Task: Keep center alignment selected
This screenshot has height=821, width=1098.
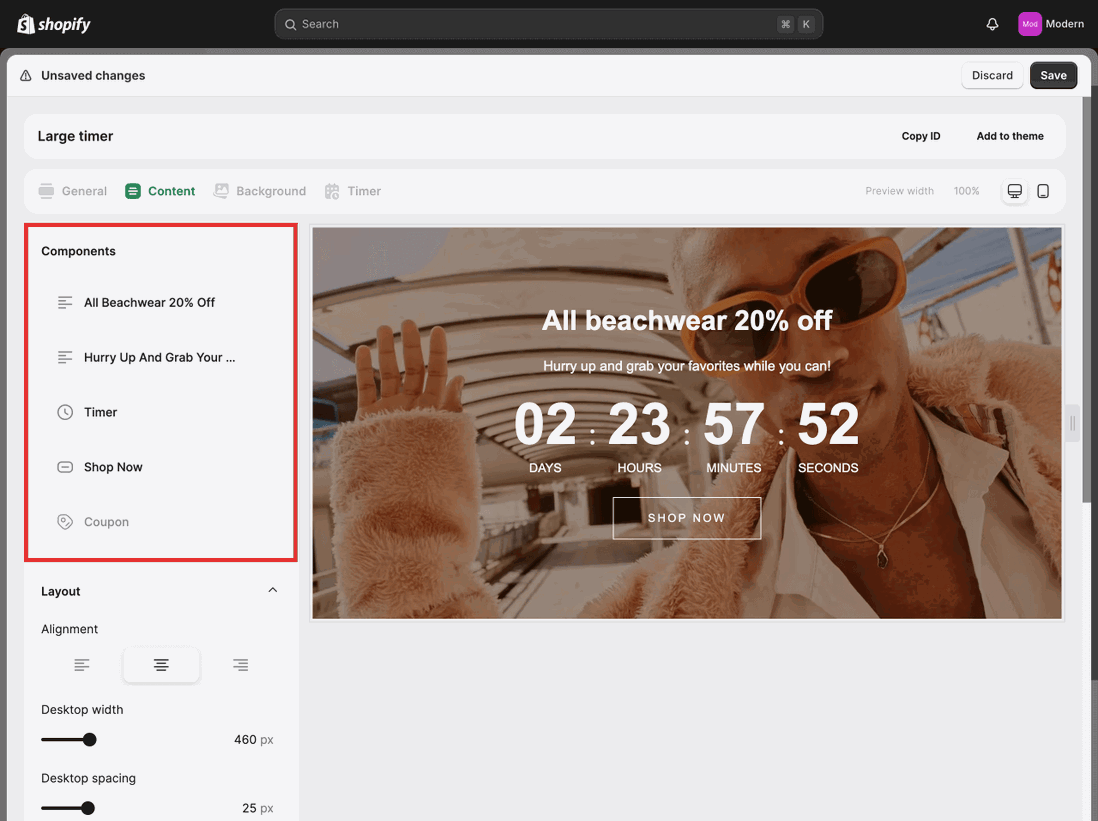Action: (x=161, y=664)
